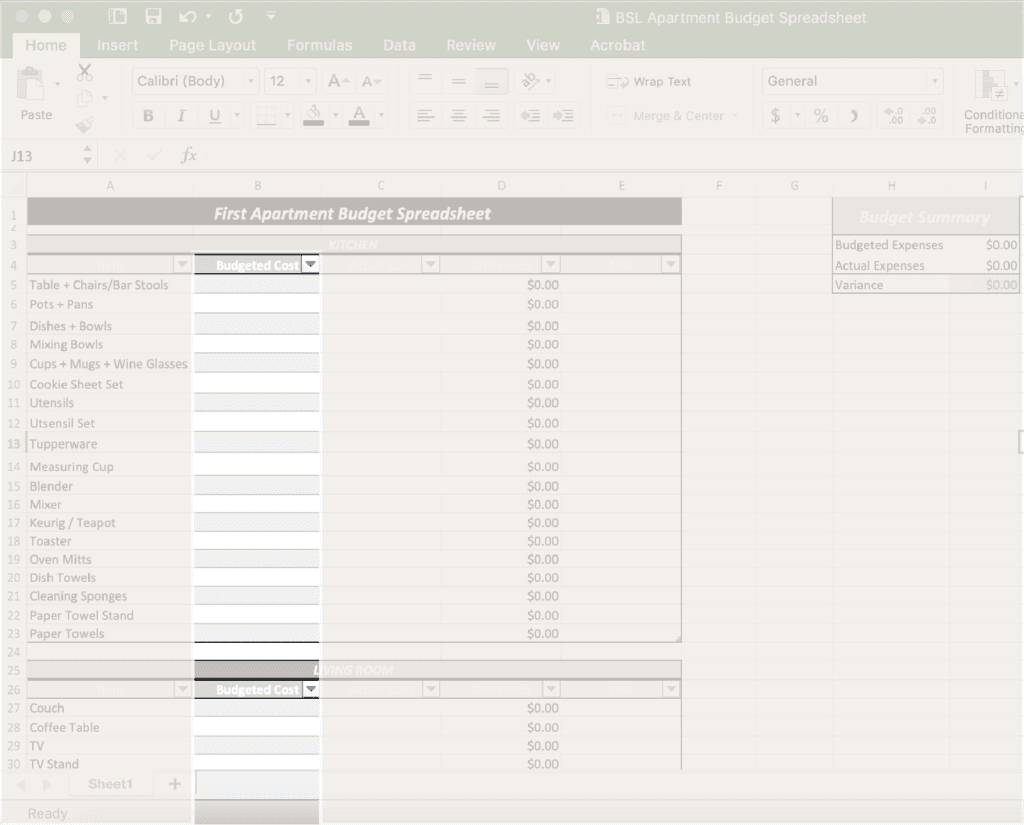Toggle Bold formatting
1024x825 pixels.
click(149, 116)
